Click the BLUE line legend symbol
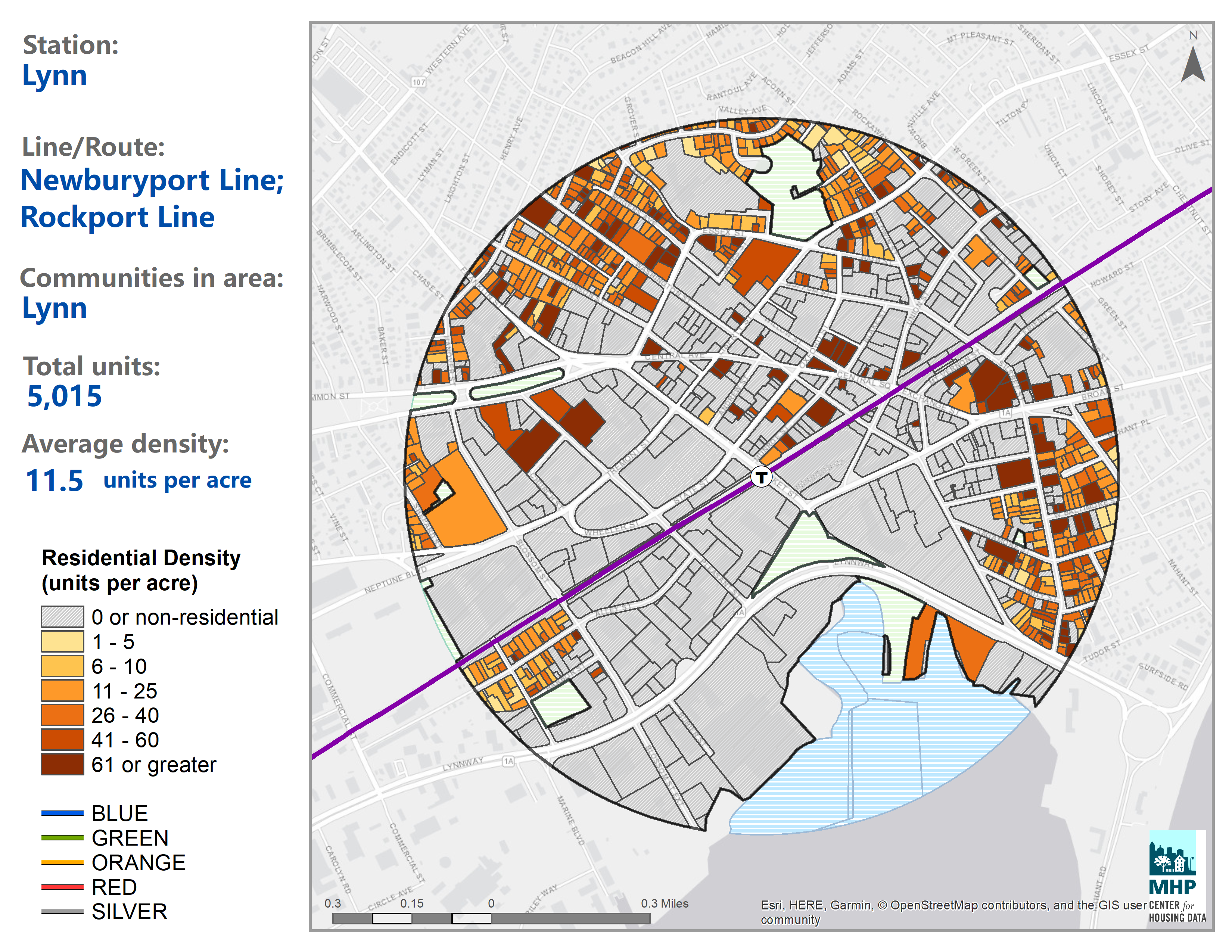The image size is (1232, 952). tap(62, 813)
